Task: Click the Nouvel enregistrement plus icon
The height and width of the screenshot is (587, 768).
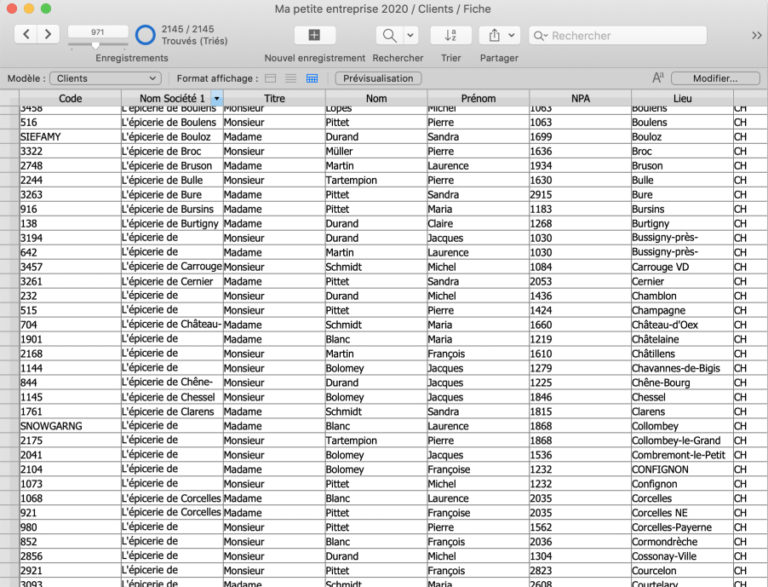Action: click(x=314, y=35)
